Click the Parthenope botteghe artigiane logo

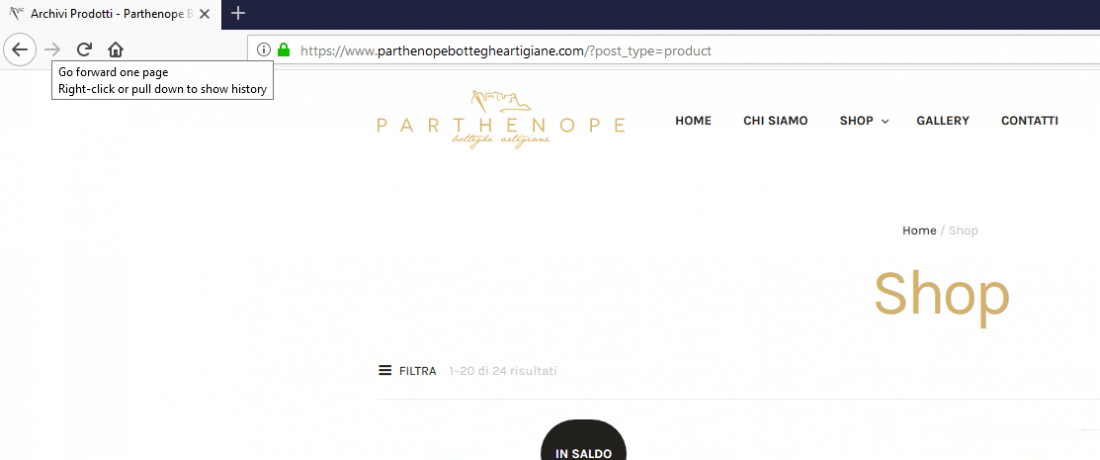coord(500,118)
